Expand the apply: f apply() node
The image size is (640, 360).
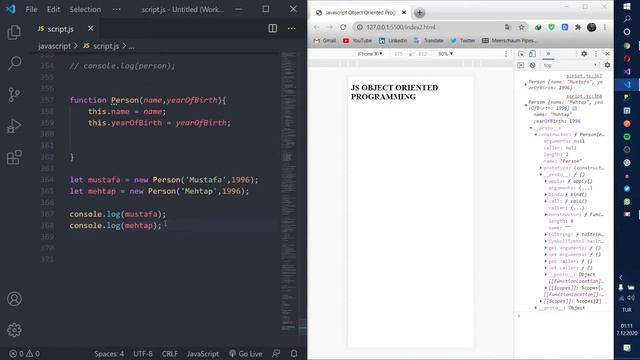546,181
